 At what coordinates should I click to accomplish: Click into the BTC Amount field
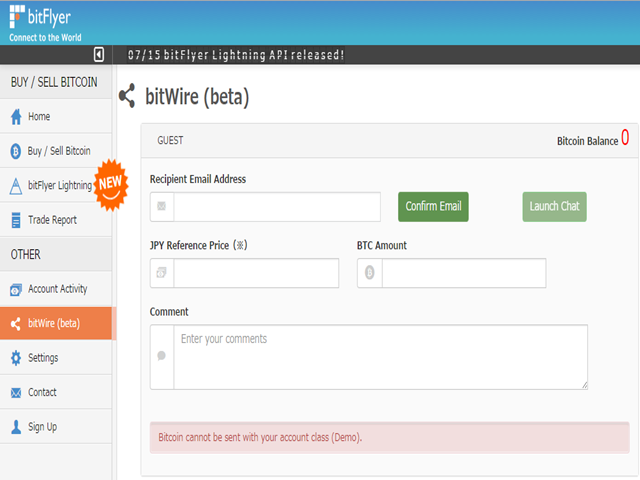(x=463, y=273)
